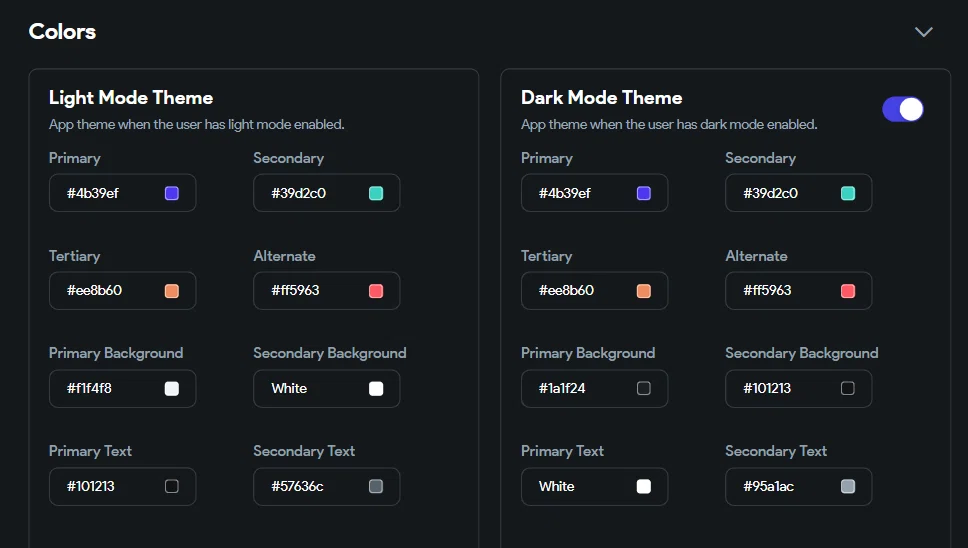Click the Light Mode Theme heading
This screenshot has height=548, width=968.
(131, 98)
